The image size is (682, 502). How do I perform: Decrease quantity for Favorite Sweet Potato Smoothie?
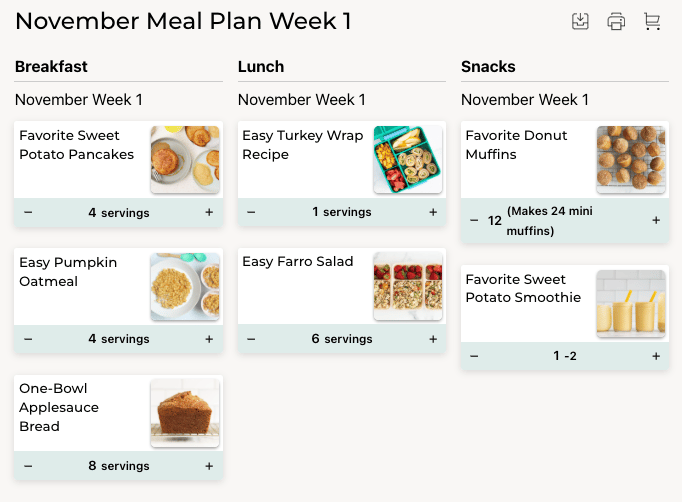pos(474,356)
